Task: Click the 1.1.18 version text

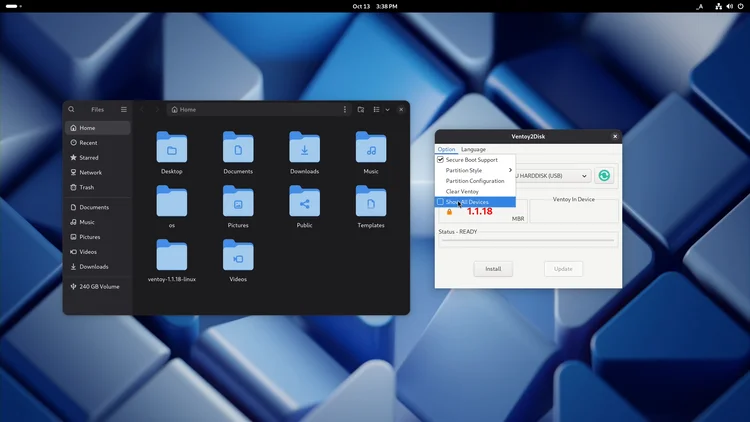Action: pyautogui.click(x=479, y=211)
